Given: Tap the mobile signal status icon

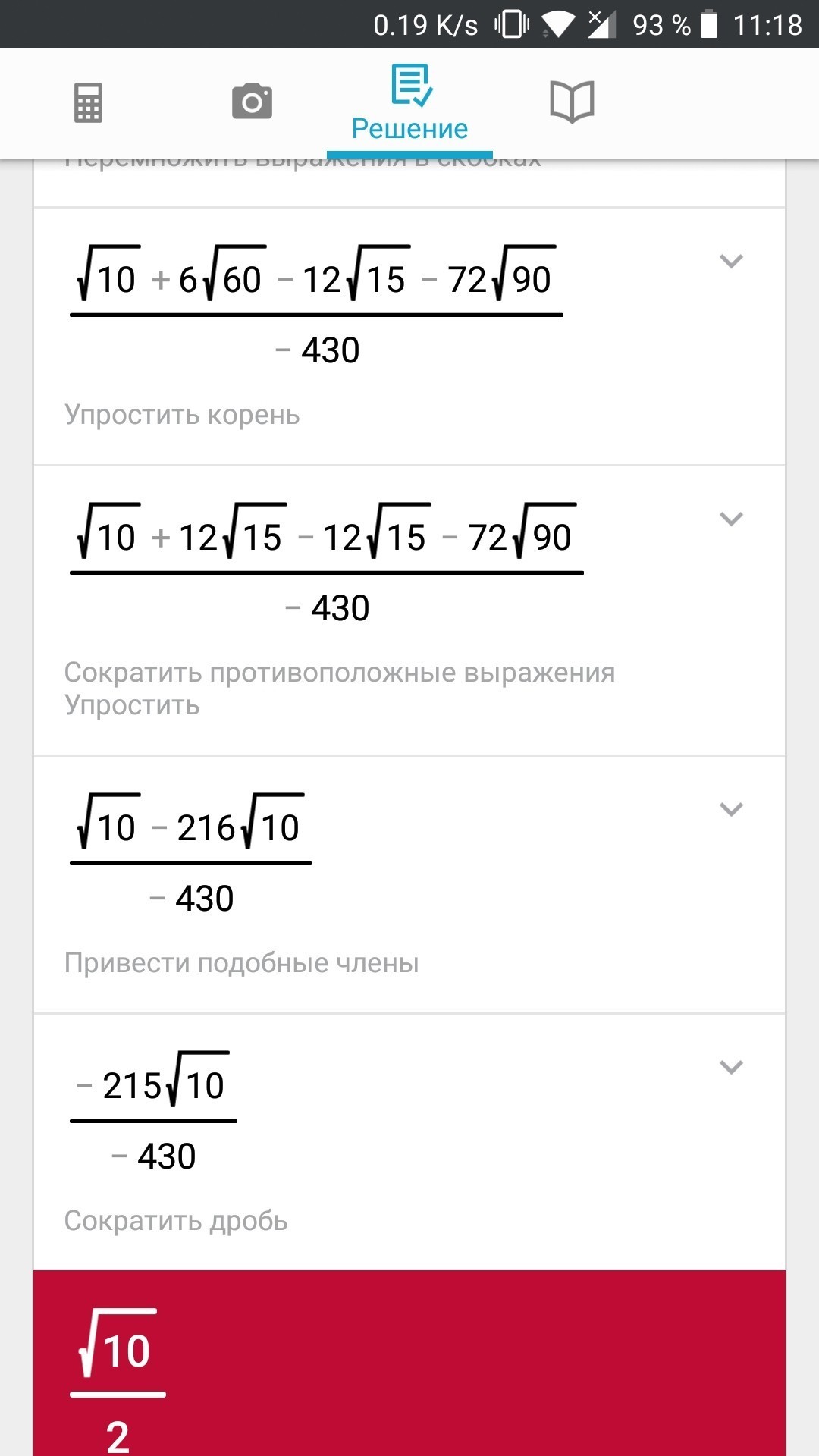Looking at the screenshot, I should point(601,24).
